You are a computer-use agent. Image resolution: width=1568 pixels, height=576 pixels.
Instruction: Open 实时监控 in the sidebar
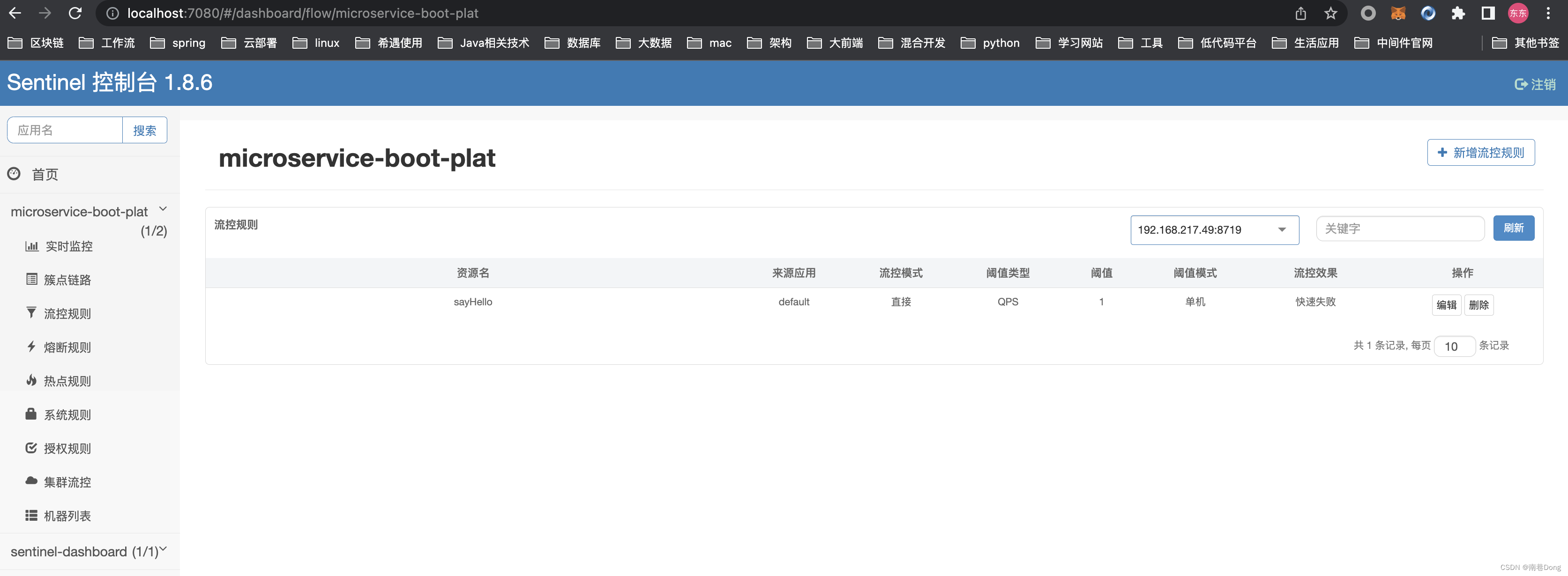pyautogui.click(x=69, y=246)
